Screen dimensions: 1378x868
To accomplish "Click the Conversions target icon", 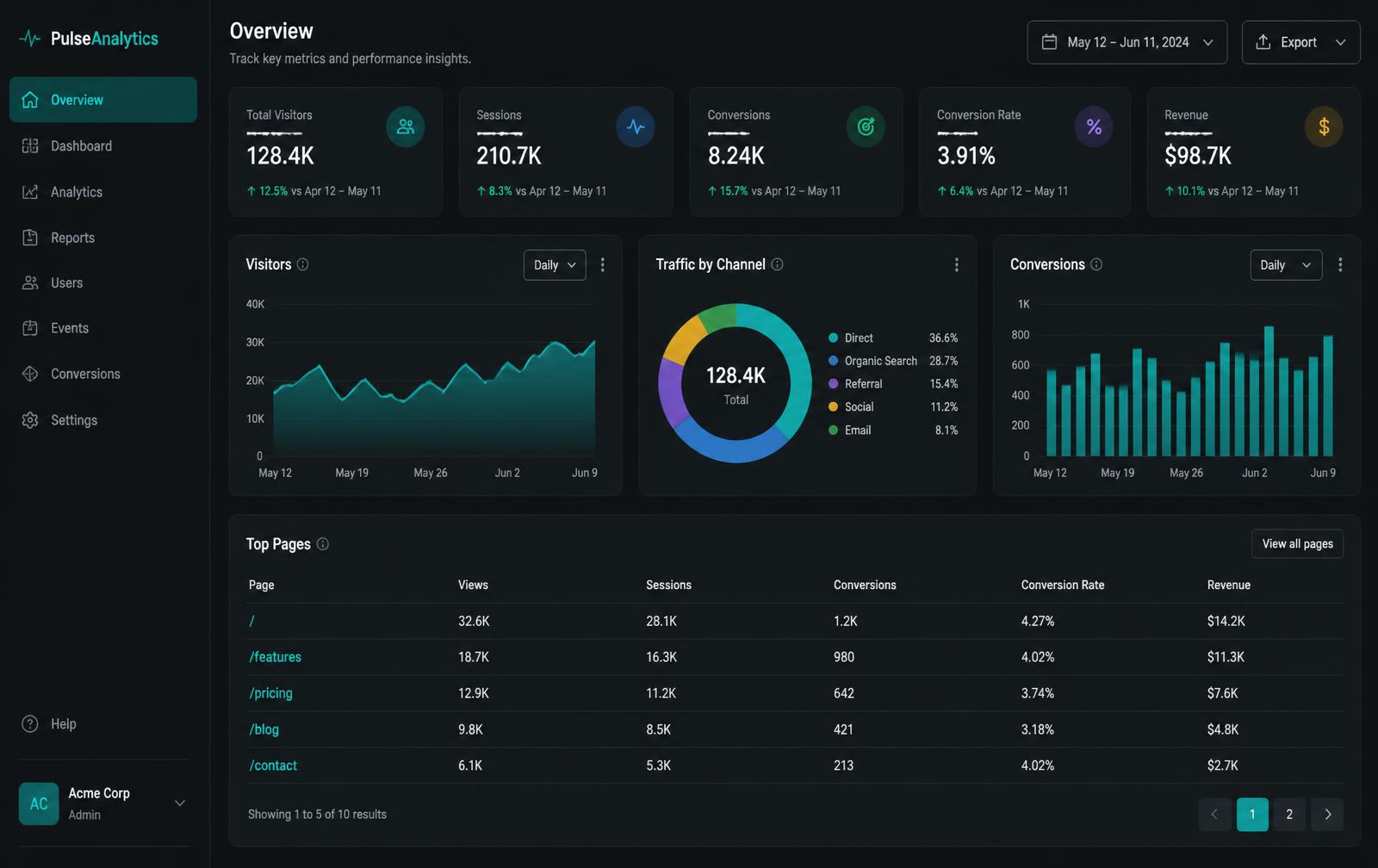I will [x=866, y=127].
